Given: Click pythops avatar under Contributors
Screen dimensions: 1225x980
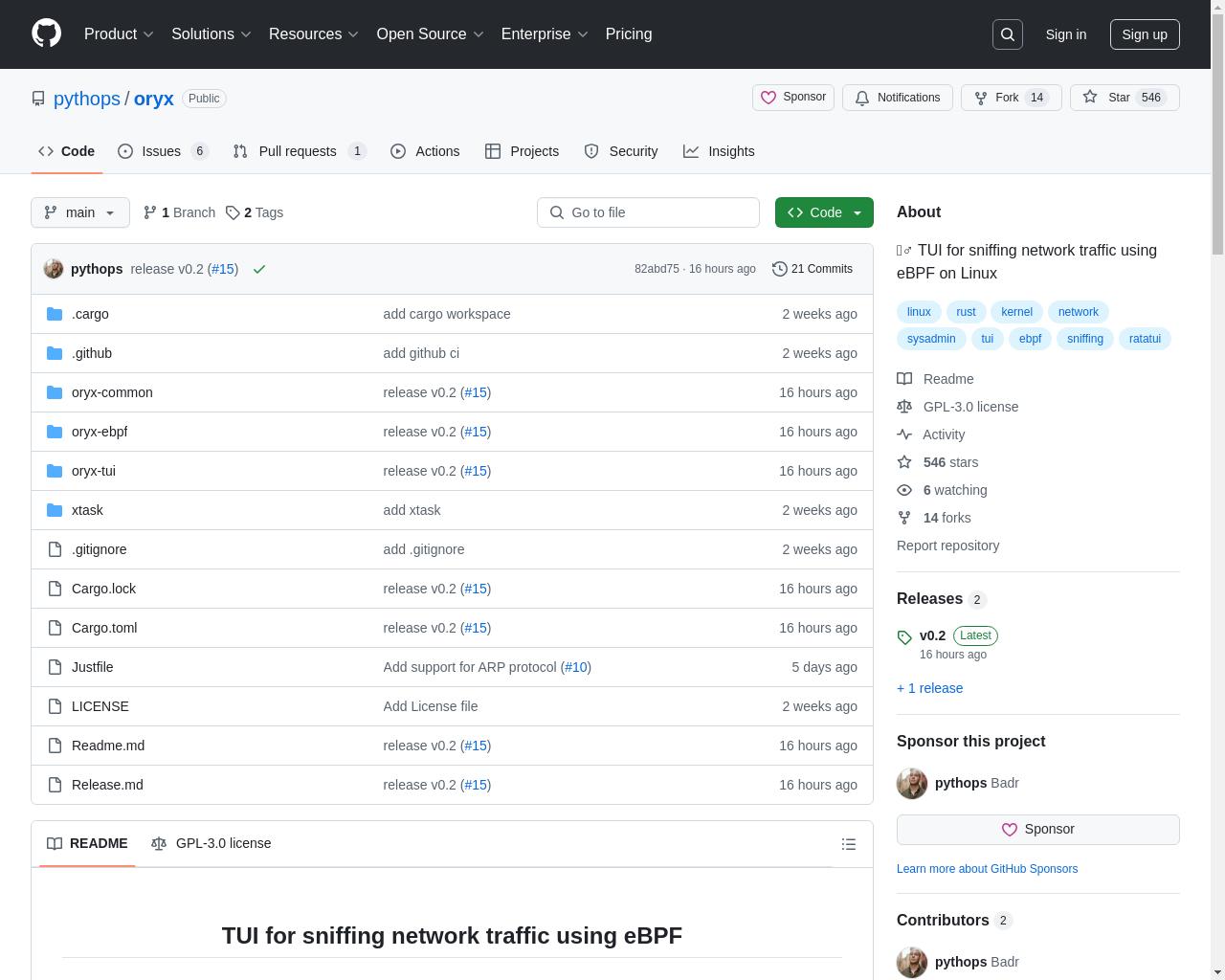Looking at the screenshot, I should 912,962.
